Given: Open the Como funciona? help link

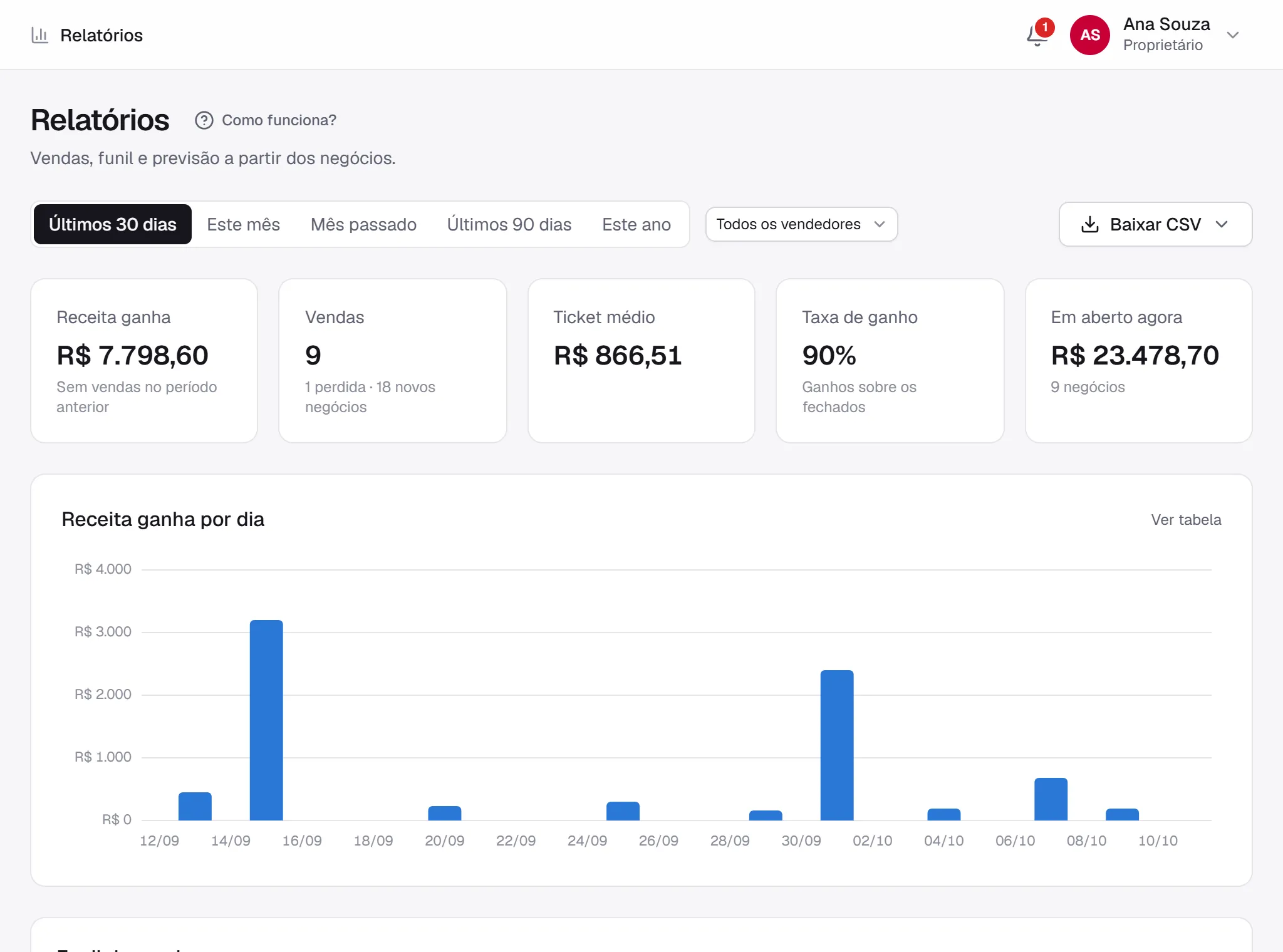Looking at the screenshot, I should [x=266, y=120].
